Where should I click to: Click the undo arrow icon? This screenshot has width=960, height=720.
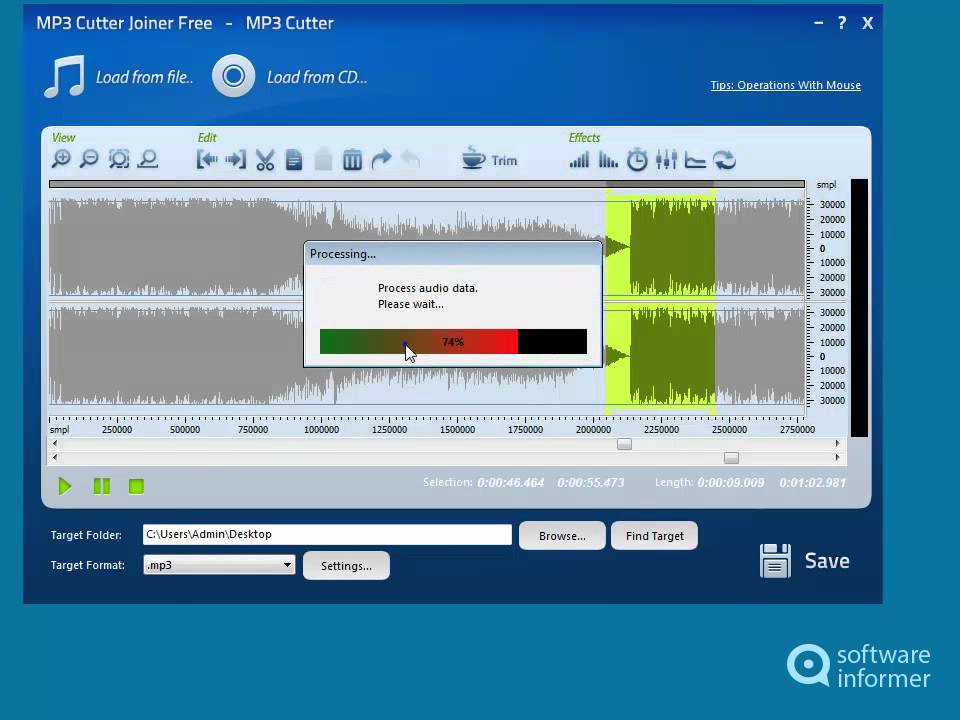[410, 160]
